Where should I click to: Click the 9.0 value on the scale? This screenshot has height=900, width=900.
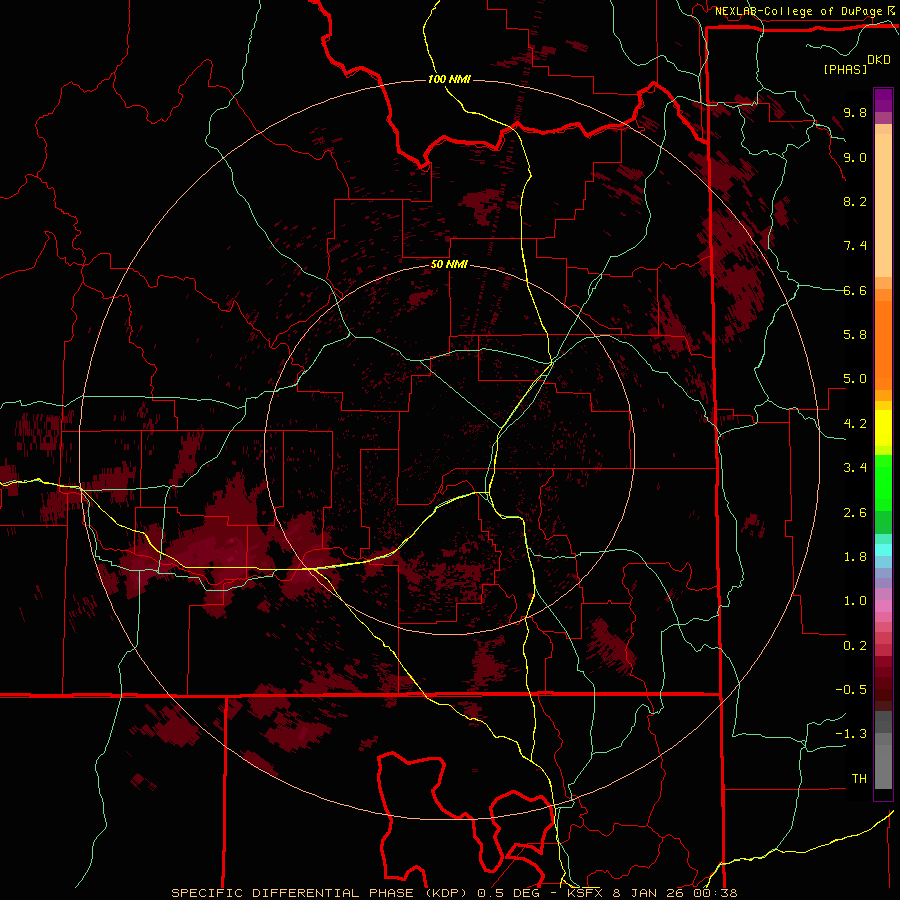[x=855, y=157]
